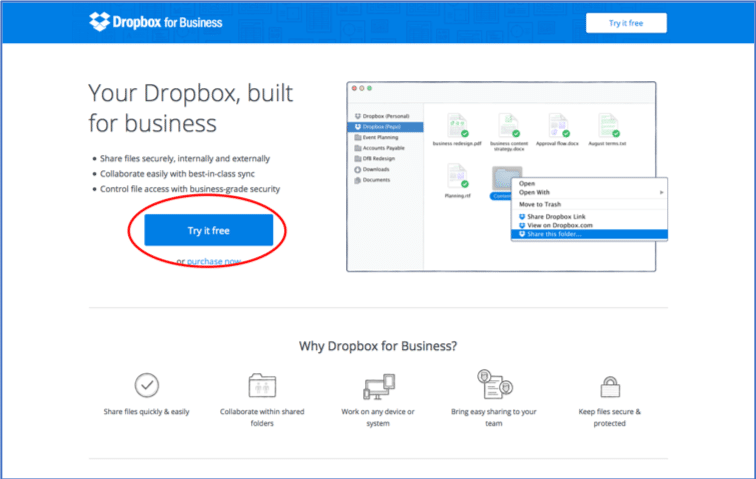Click the checkmark icon above Share files quickly
Viewport: 756px width, 479px height.
[x=147, y=385]
